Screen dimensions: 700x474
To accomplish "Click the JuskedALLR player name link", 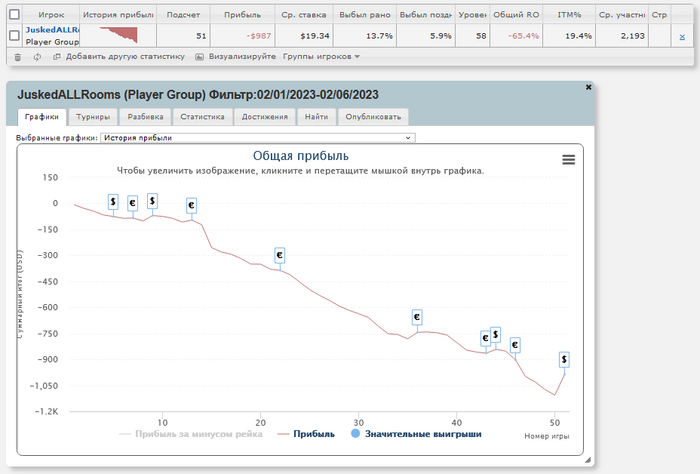I will (52, 30).
